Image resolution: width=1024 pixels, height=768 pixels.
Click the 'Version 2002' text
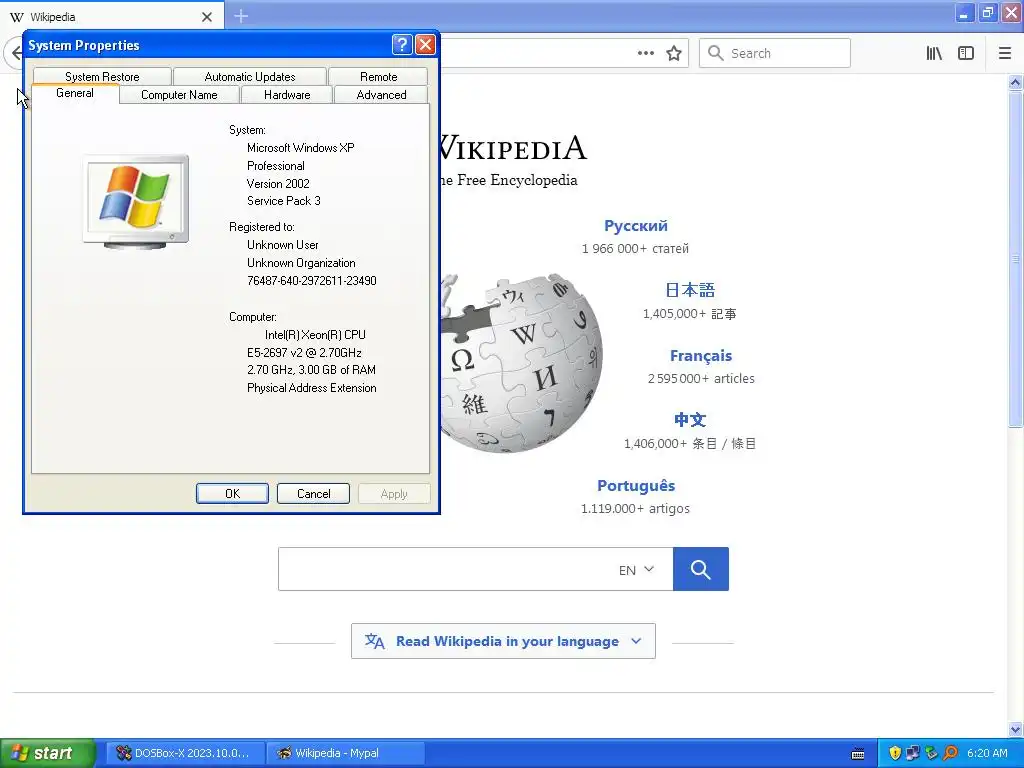[x=278, y=184]
